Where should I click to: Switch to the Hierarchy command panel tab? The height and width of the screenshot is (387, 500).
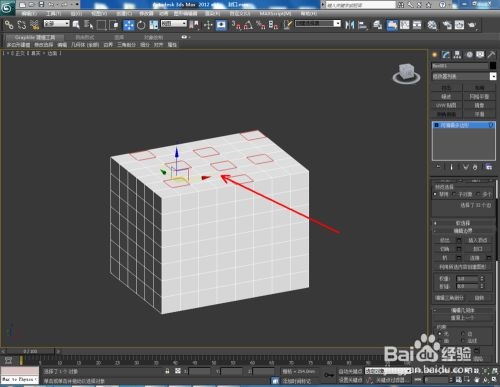[457, 55]
